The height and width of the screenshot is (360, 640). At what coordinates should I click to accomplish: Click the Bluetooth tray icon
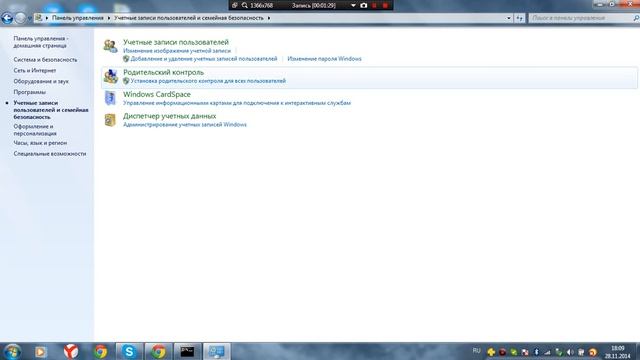point(536,352)
